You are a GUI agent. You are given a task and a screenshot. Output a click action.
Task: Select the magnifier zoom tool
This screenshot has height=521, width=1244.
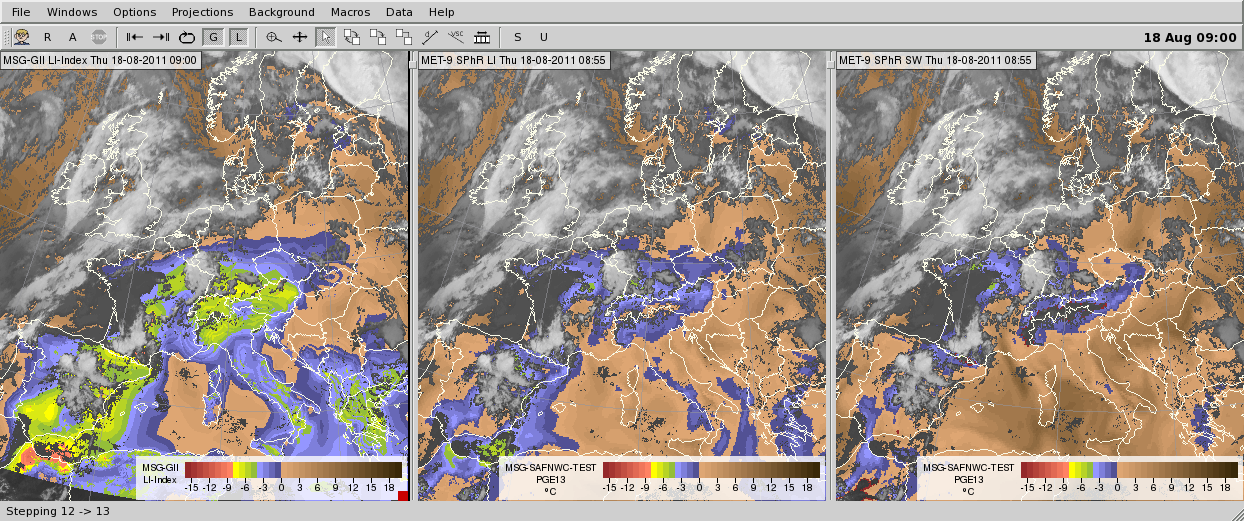click(x=274, y=37)
